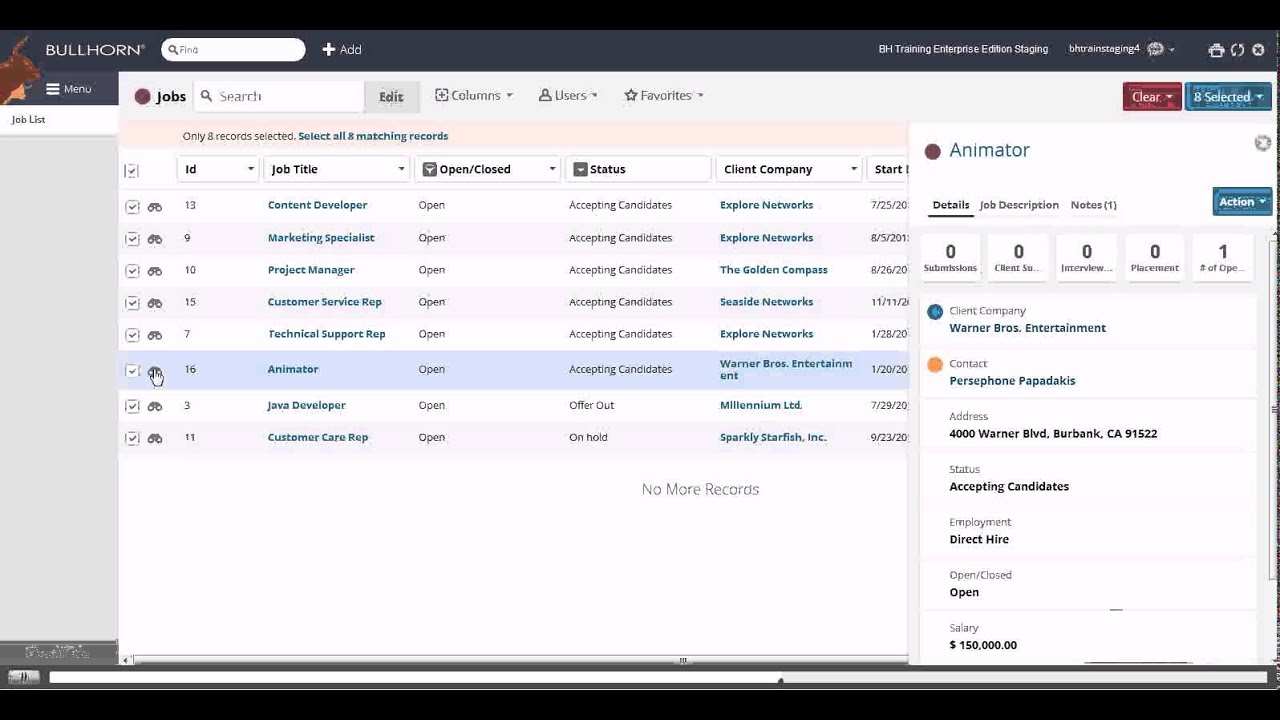1280x720 pixels.
Task: Open the print icon in top bar
Action: tap(1216, 50)
